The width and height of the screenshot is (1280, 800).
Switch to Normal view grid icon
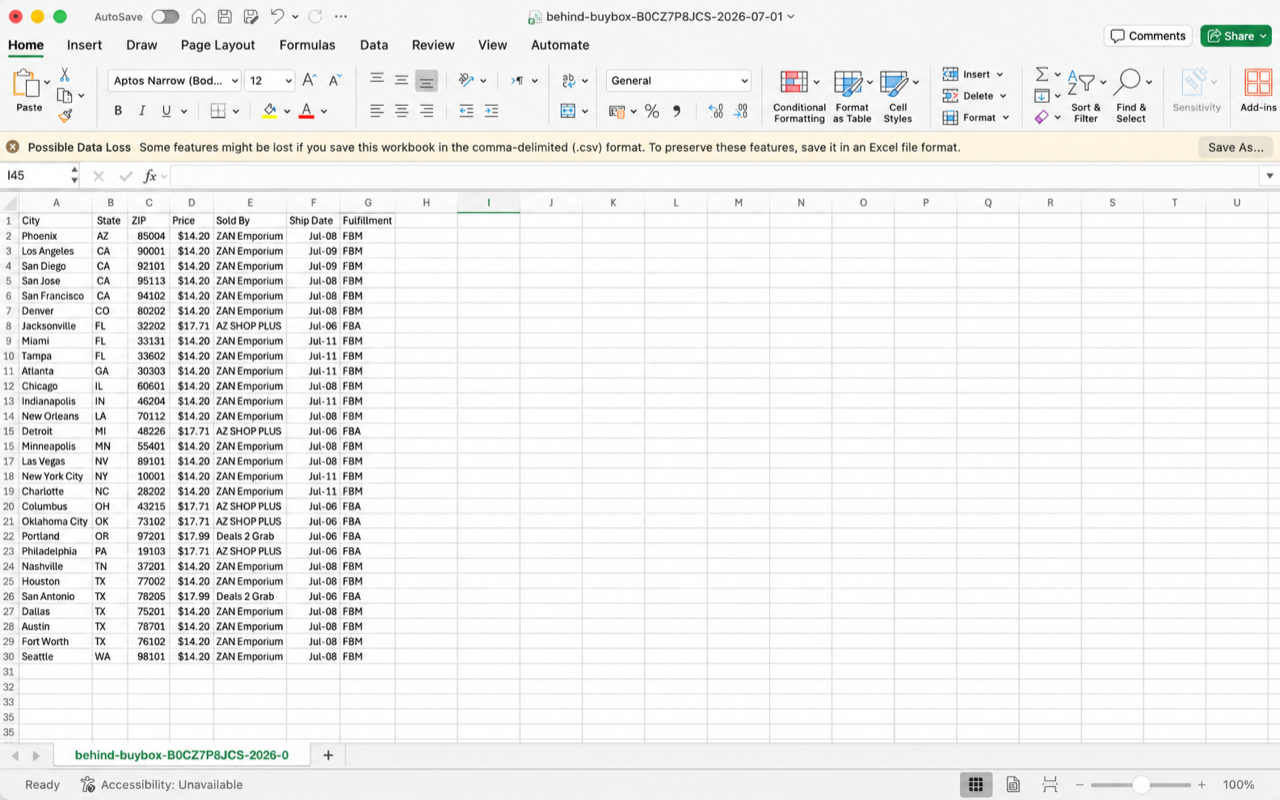pos(976,785)
